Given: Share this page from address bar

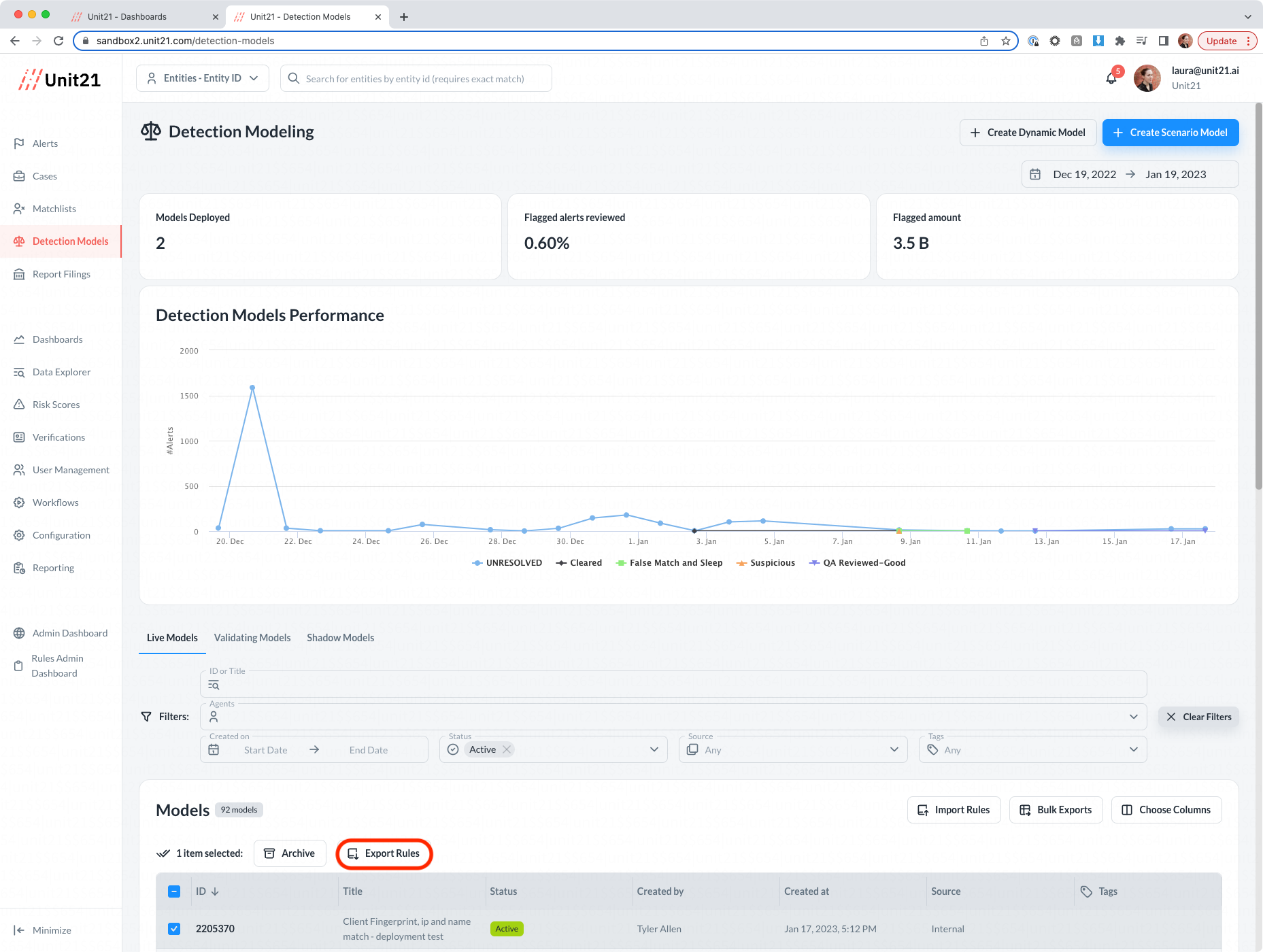Looking at the screenshot, I should (984, 41).
